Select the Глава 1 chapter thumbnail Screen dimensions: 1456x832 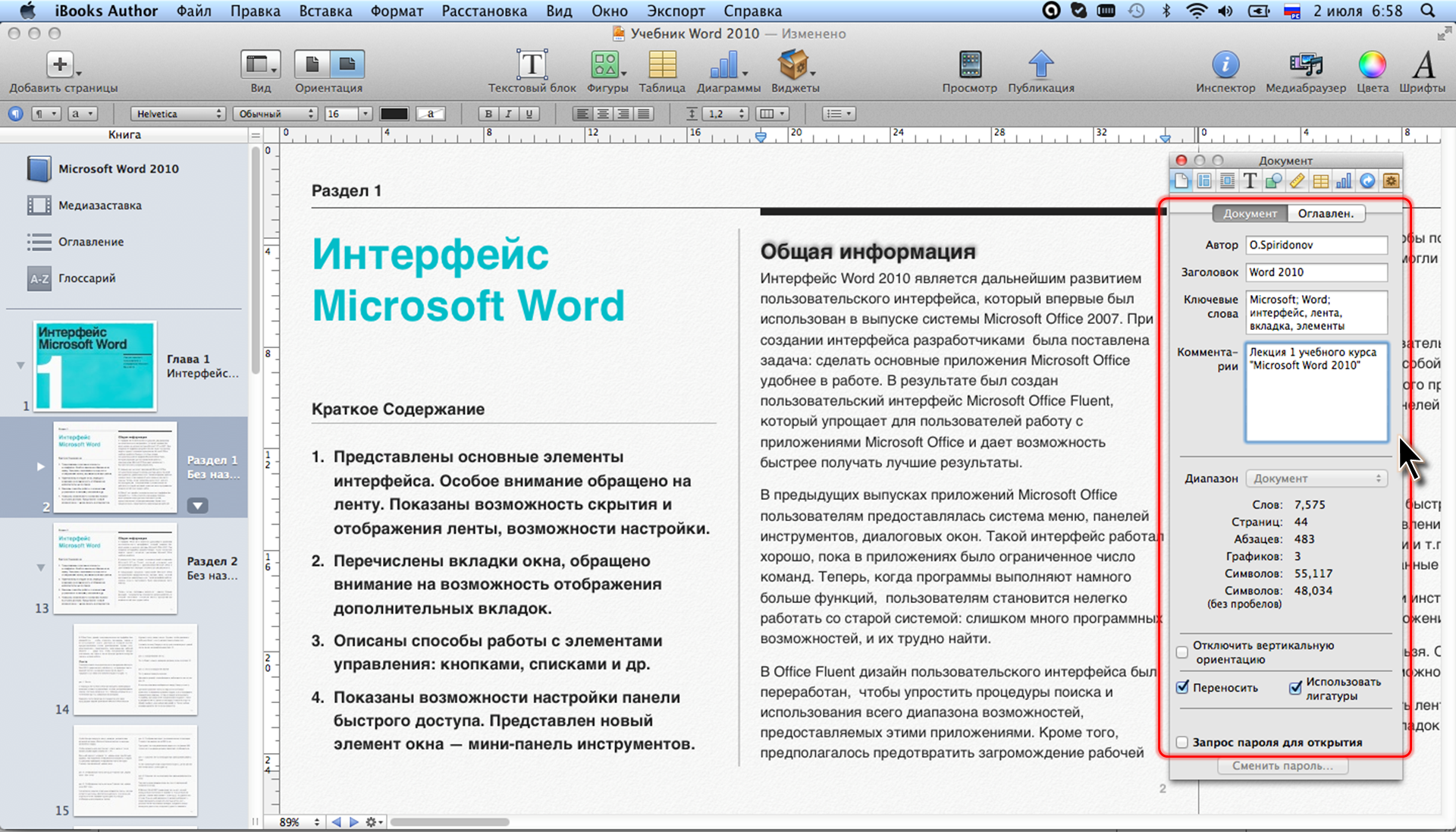[95, 366]
